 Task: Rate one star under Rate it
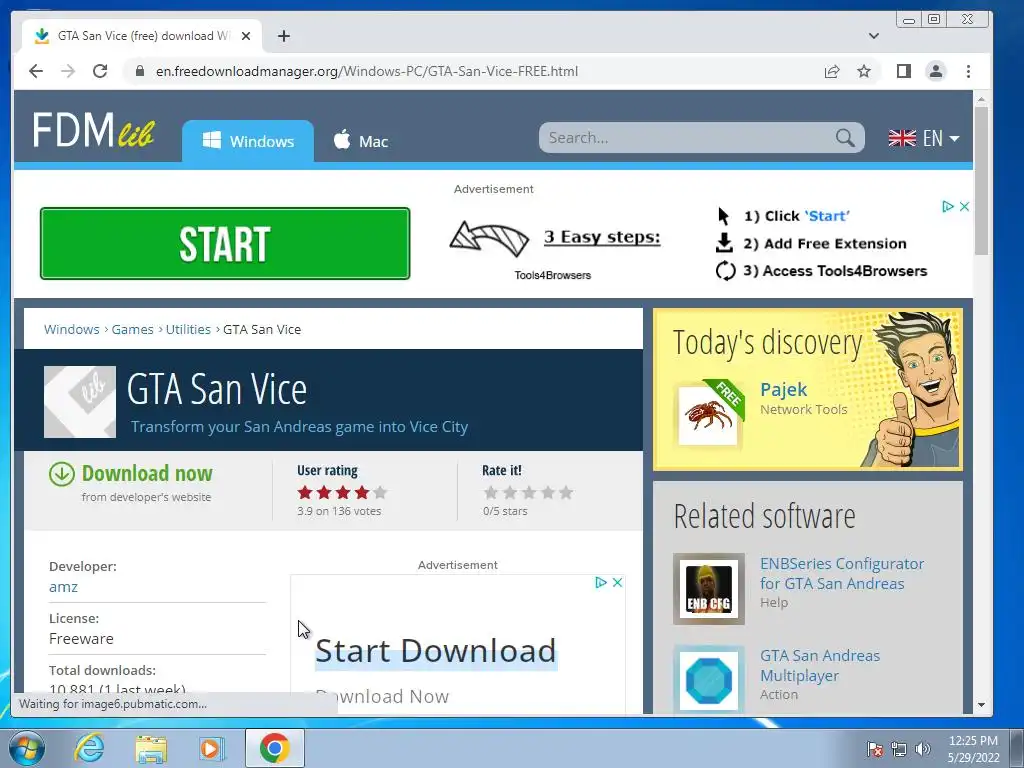click(491, 492)
